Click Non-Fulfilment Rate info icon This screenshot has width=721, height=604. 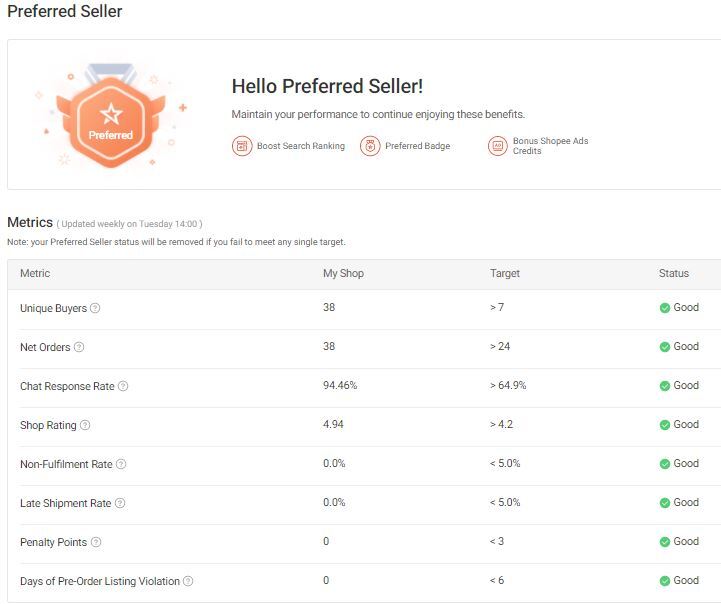tap(121, 464)
